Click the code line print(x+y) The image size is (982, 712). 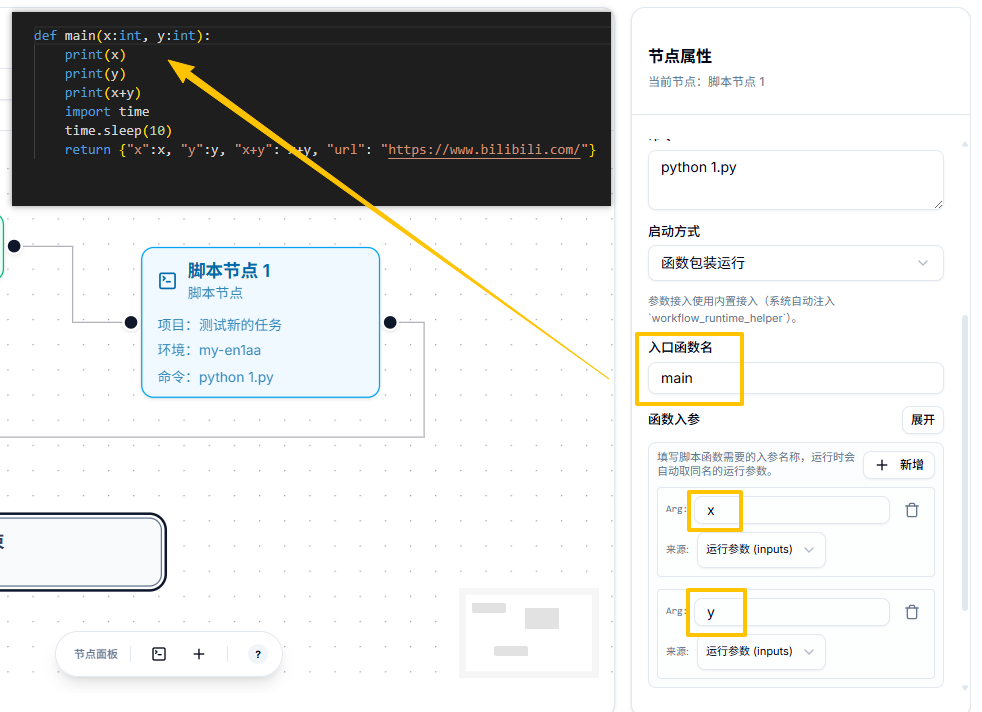tap(103, 93)
